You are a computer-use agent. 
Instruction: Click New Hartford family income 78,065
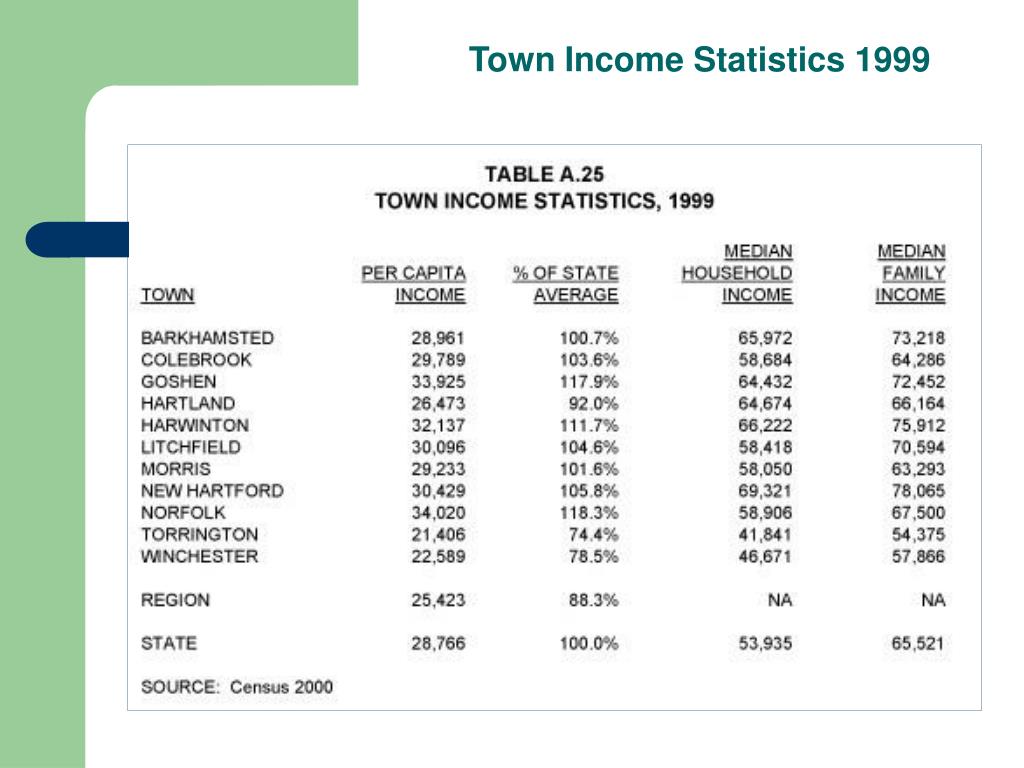(918, 490)
